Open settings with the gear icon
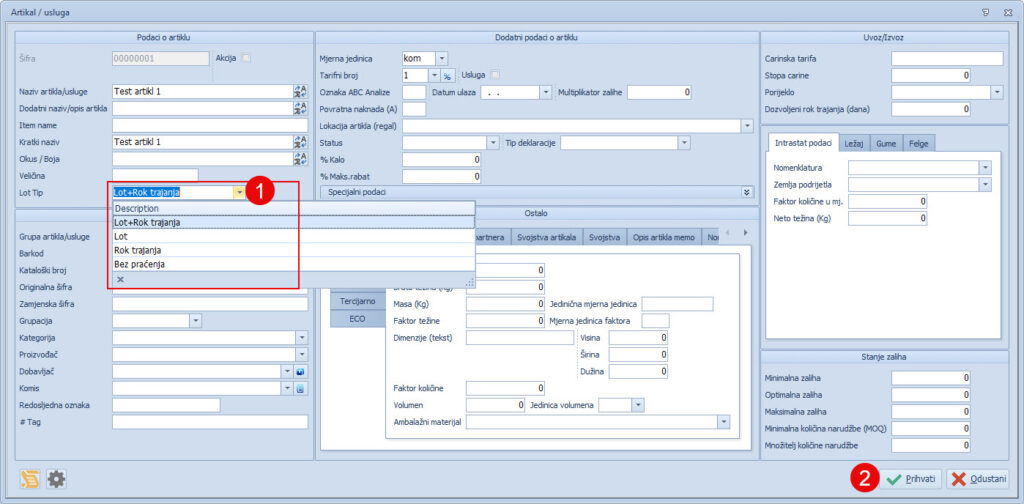Screen dimensions: 1024x504 pyautogui.click(x=57, y=479)
